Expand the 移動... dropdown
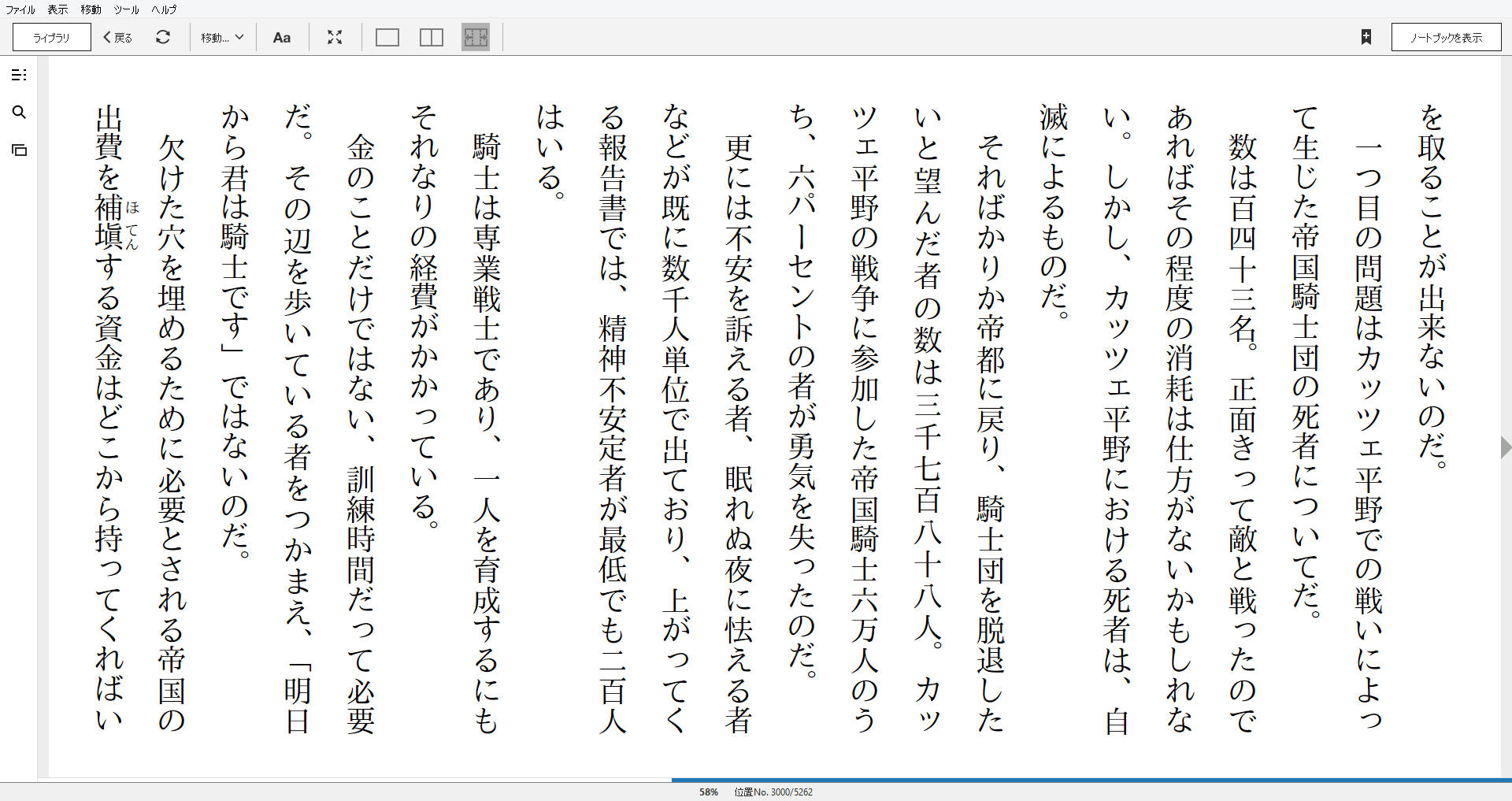 (222, 37)
